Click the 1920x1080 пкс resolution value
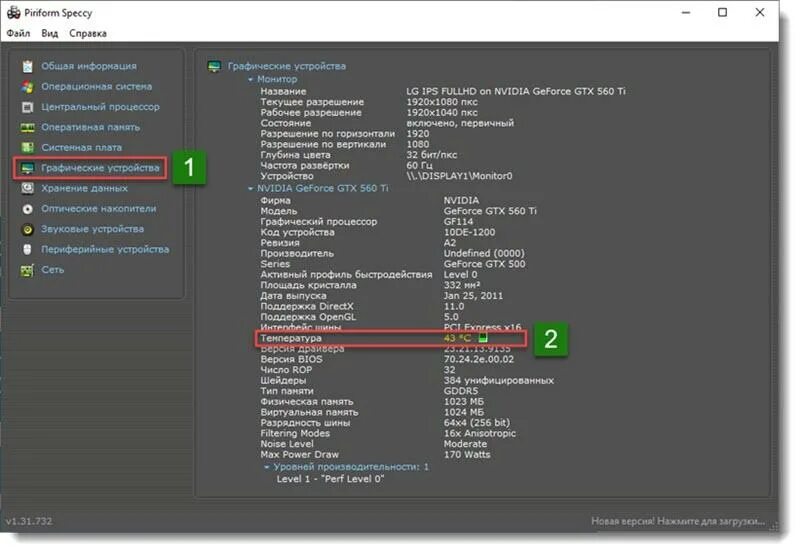This screenshot has height=553, width=800. (x=442, y=102)
